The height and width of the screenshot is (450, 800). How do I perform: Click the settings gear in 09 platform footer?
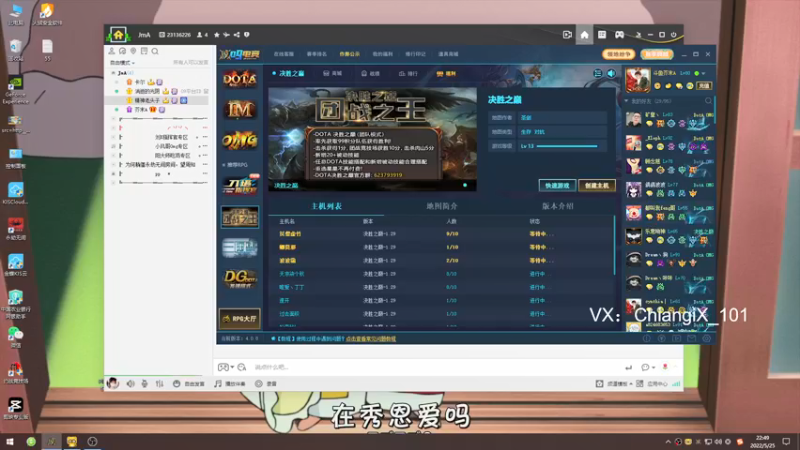tap(707, 338)
